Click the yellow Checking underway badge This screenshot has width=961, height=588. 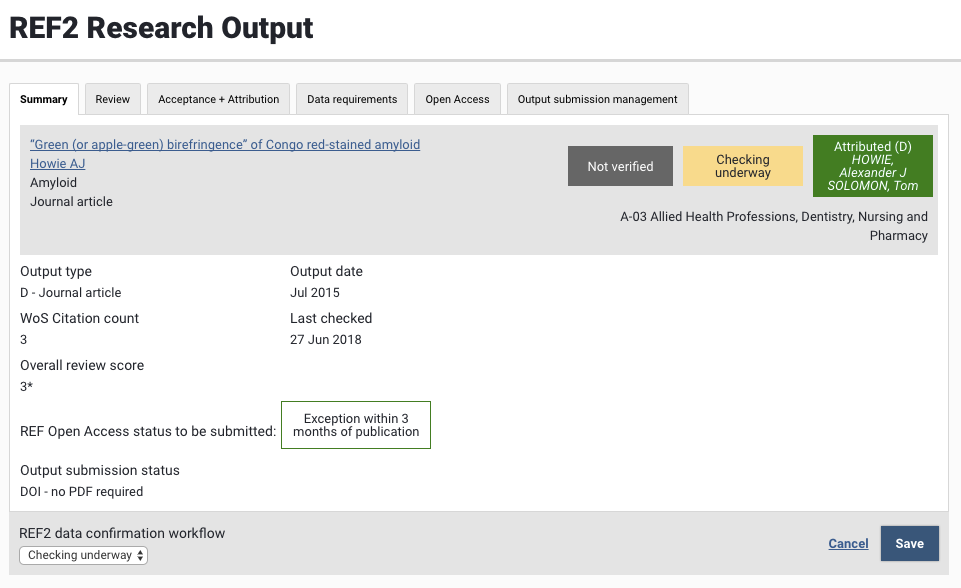coord(742,166)
